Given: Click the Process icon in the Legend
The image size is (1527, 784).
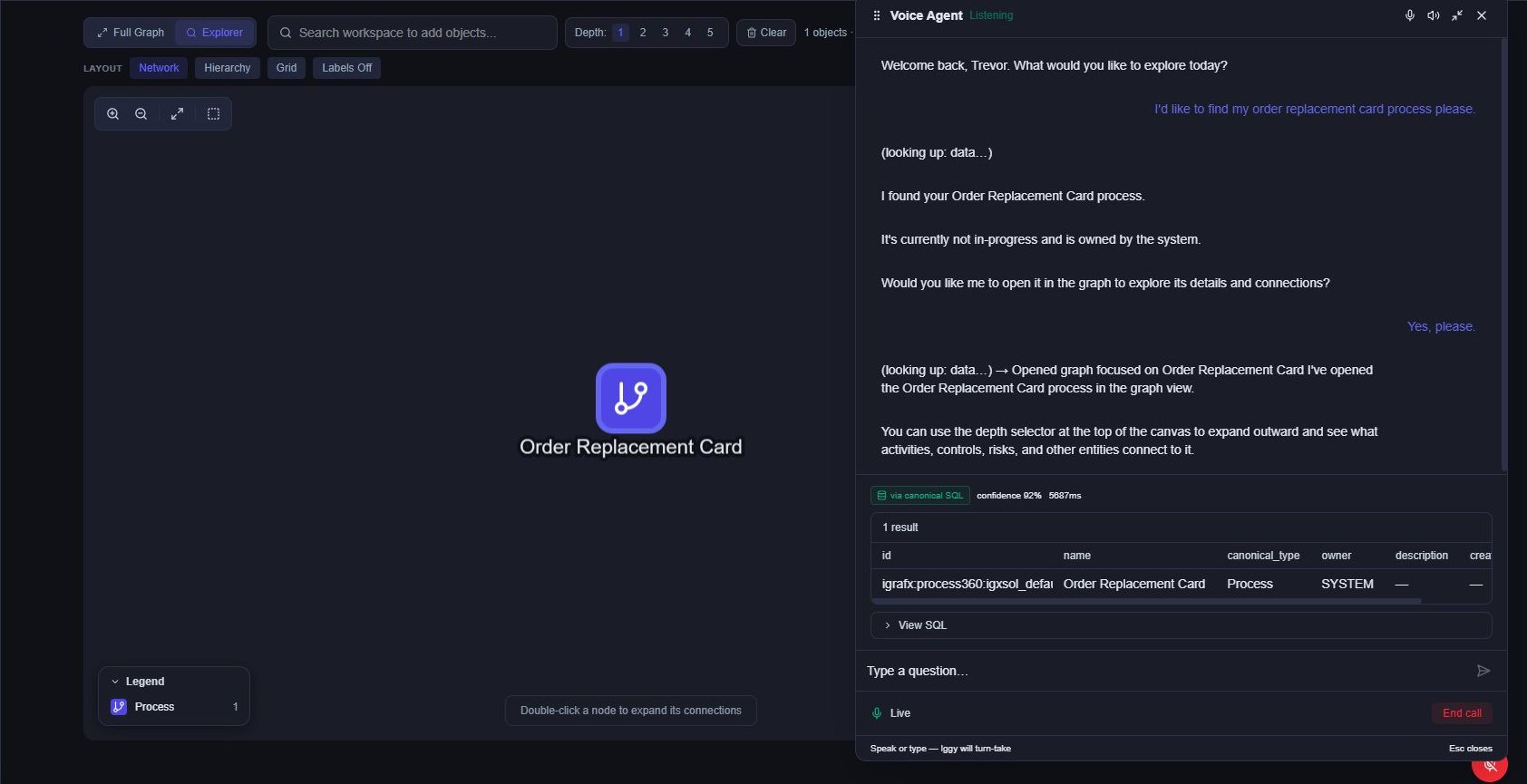Looking at the screenshot, I should tap(119, 707).
